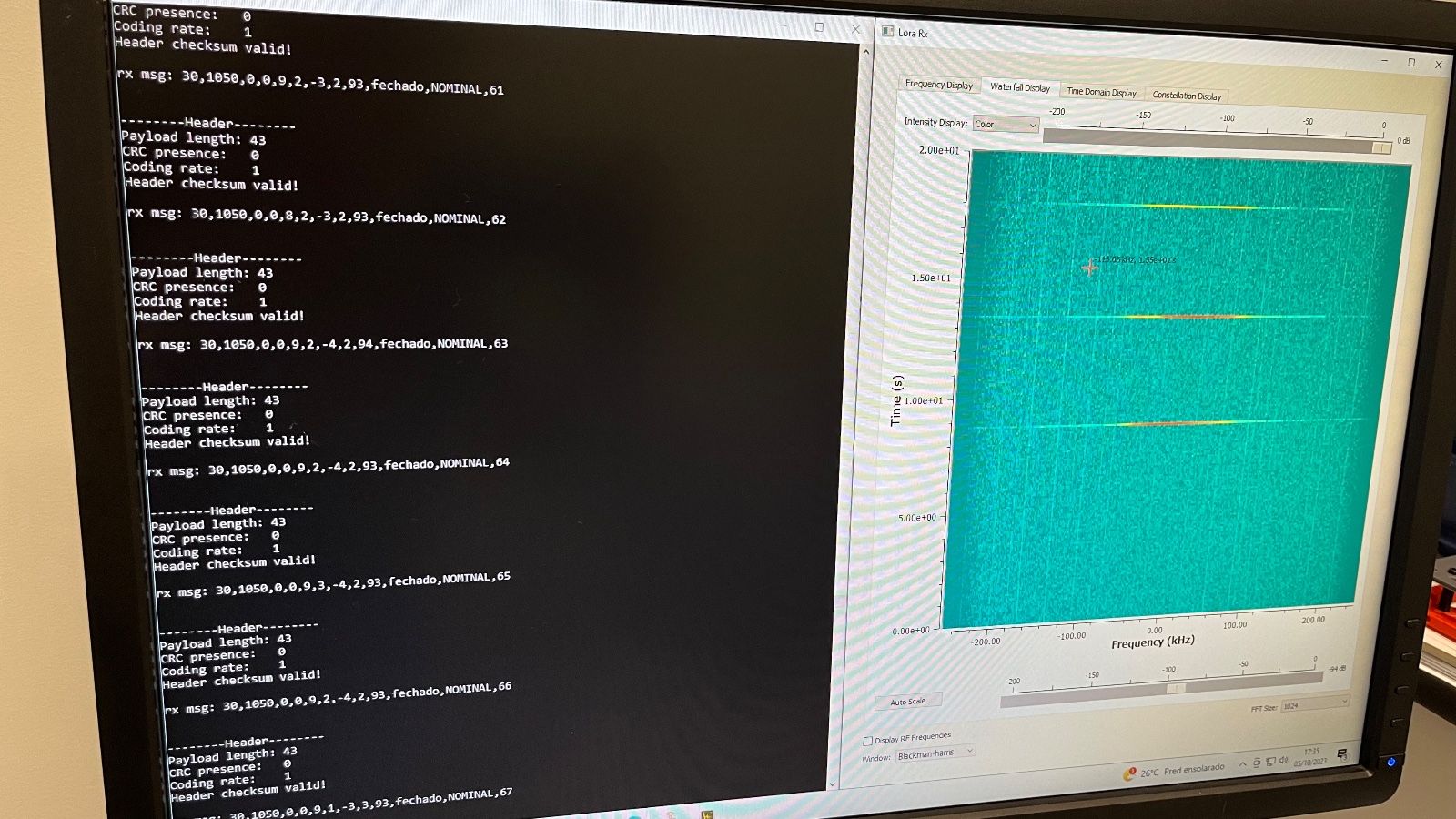The width and height of the screenshot is (1456, 819).
Task: Click the lower intensity slider handle near -94 dB
Action: tap(1176, 689)
